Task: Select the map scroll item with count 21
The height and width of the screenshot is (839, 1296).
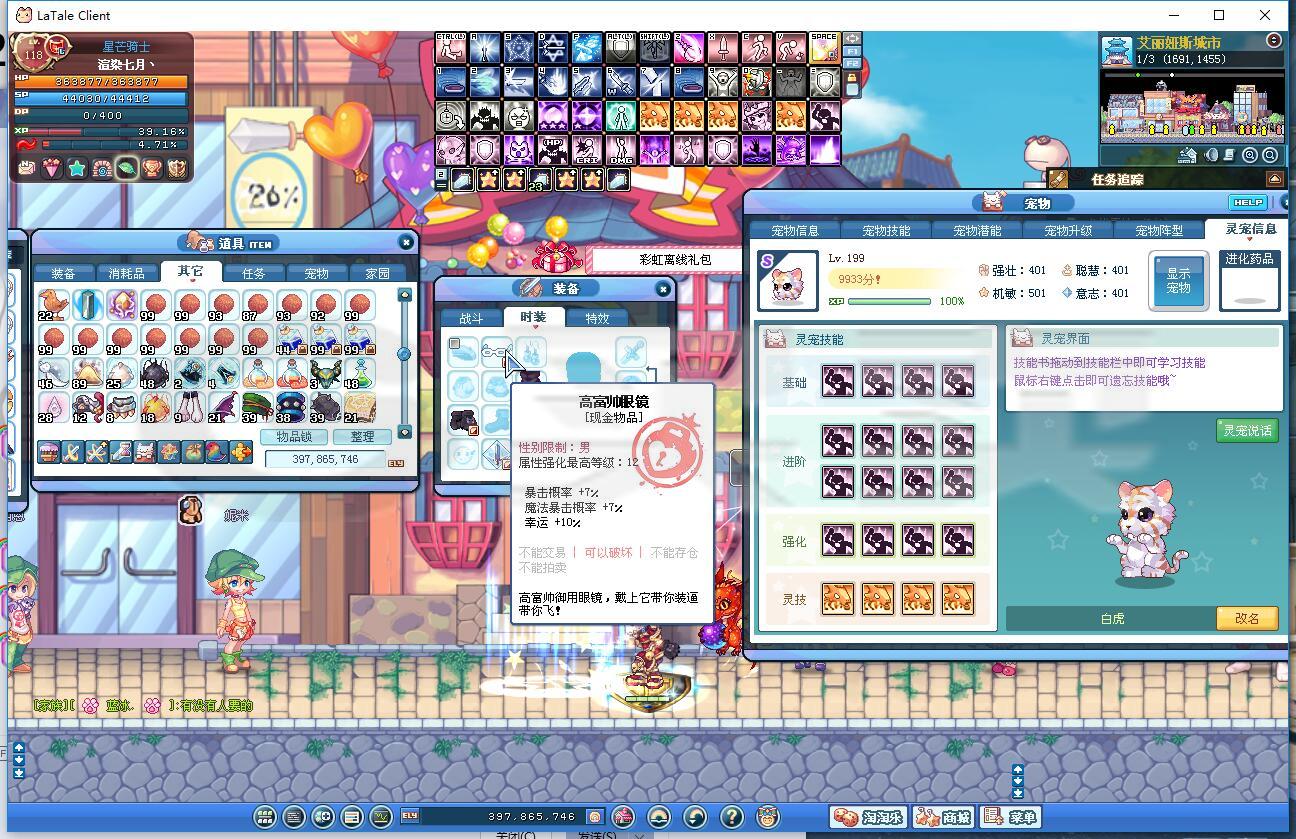Action: click(359, 407)
